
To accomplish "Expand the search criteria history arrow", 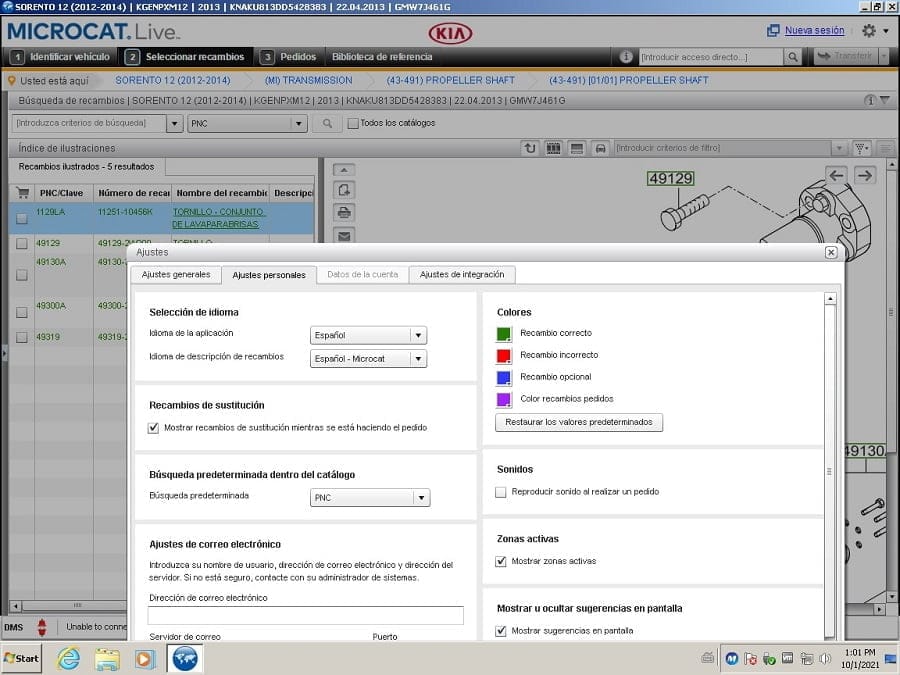I will (174, 123).
